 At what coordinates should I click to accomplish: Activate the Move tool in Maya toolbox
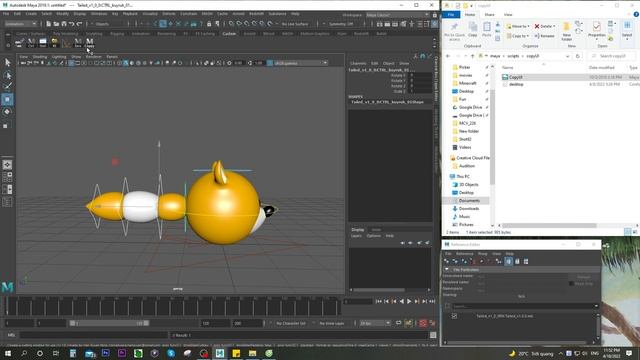pyautogui.click(x=7, y=99)
